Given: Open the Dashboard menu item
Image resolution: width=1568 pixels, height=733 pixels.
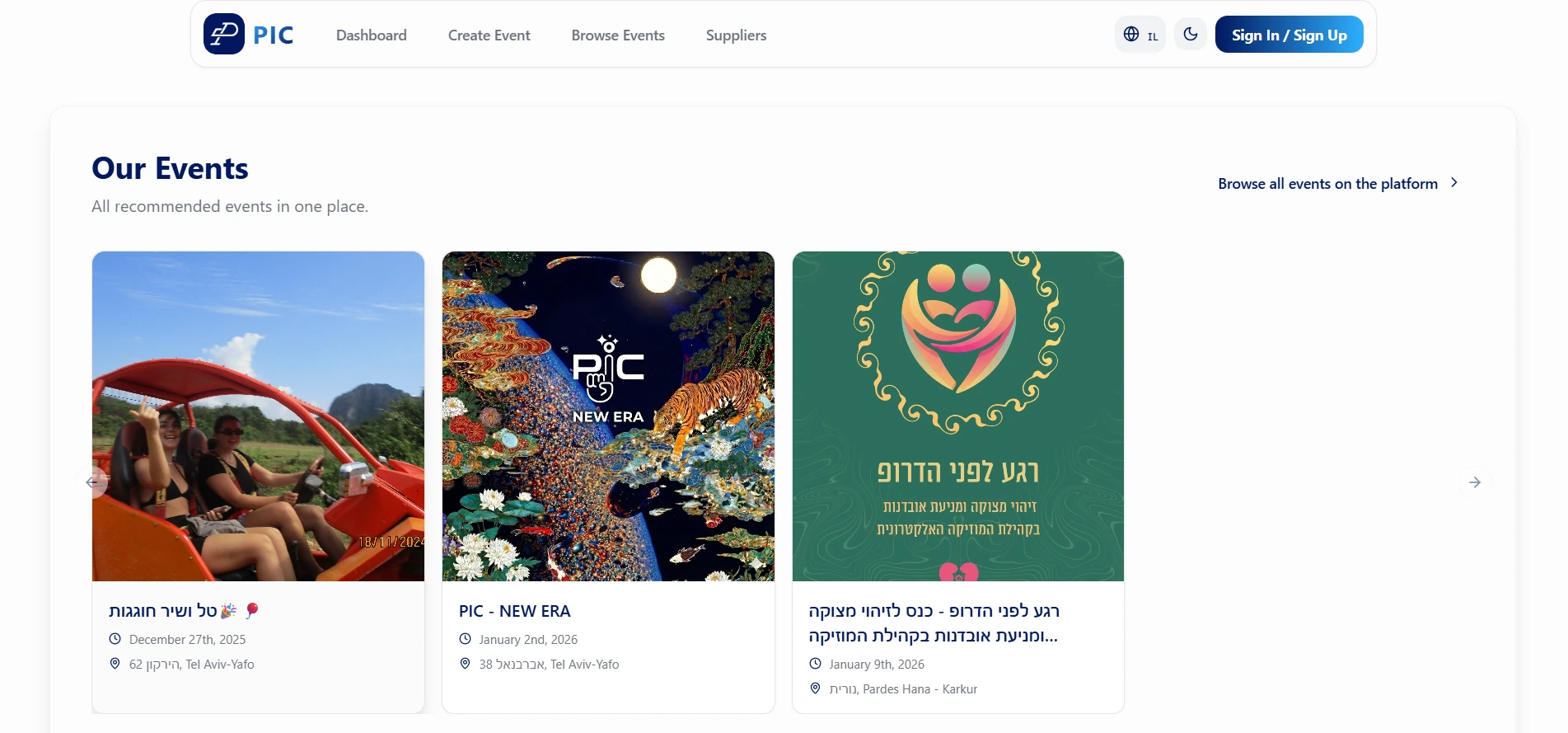Looking at the screenshot, I should [x=372, y=35].
